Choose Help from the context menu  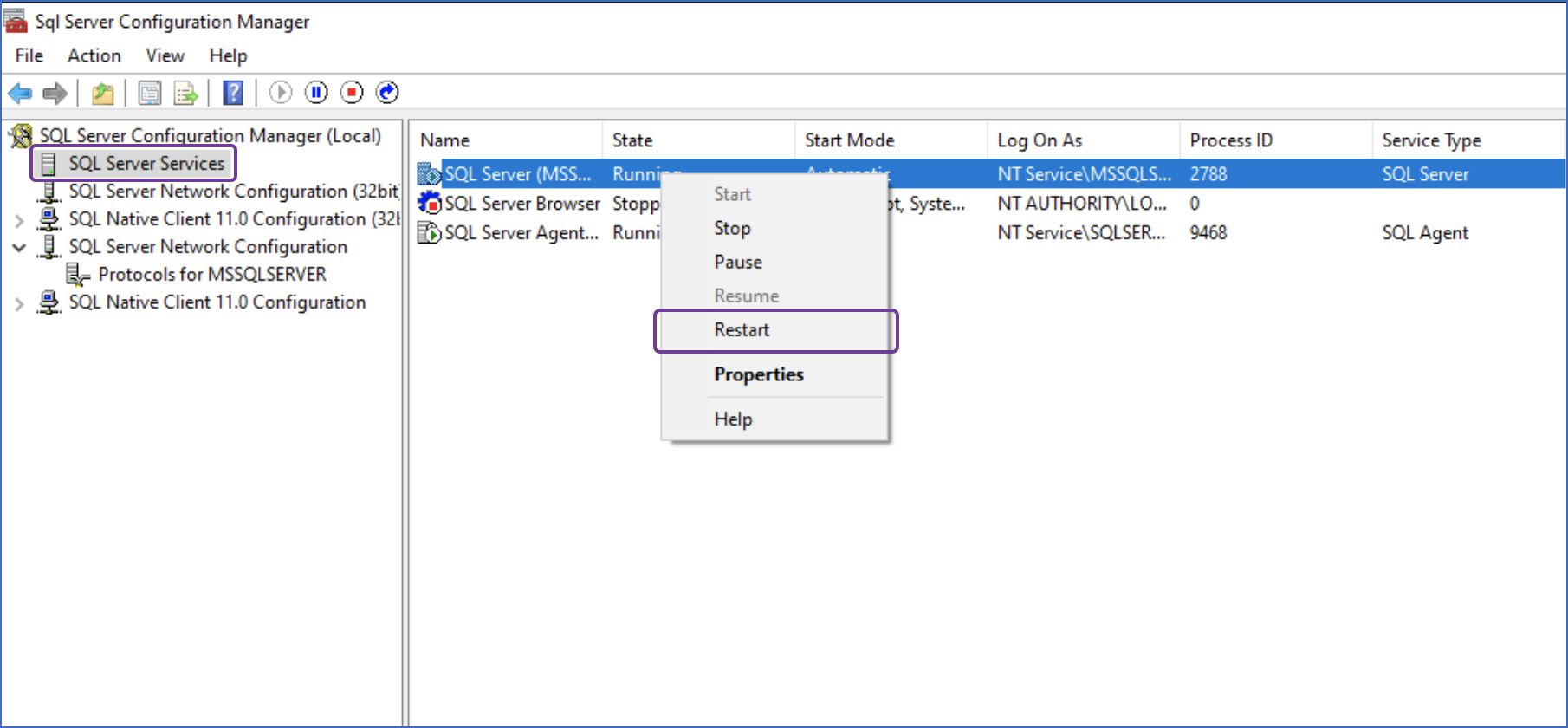[x=774, y=419]
